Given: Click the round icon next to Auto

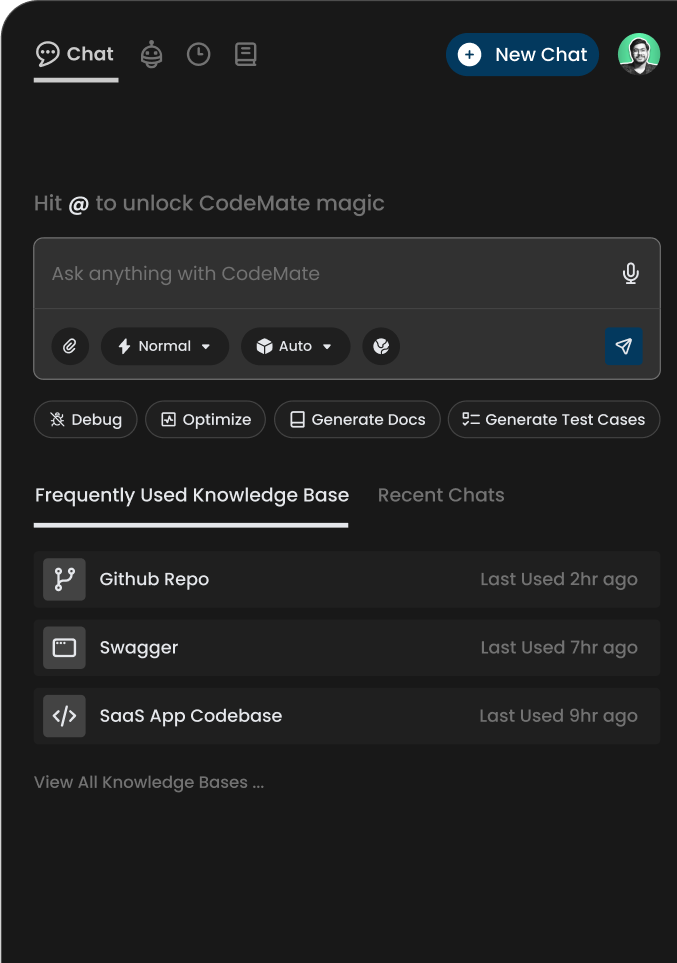Looking at the screenshot, I should point(380,346).
